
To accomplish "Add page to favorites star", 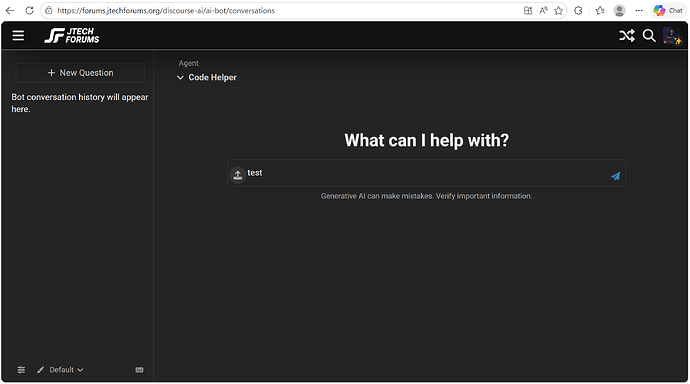I will point(558,11).
